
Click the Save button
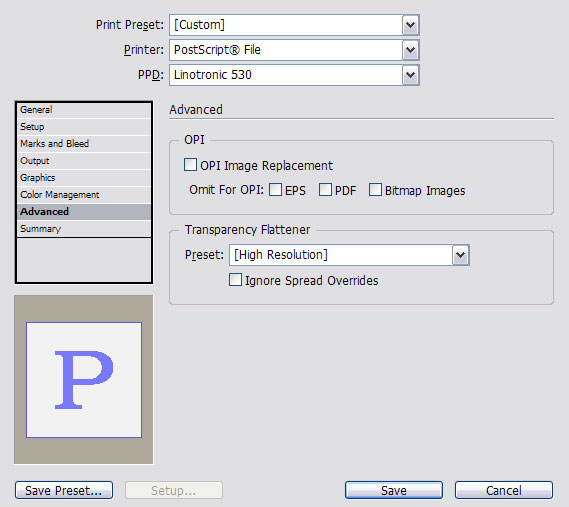(x=394, y=490)
